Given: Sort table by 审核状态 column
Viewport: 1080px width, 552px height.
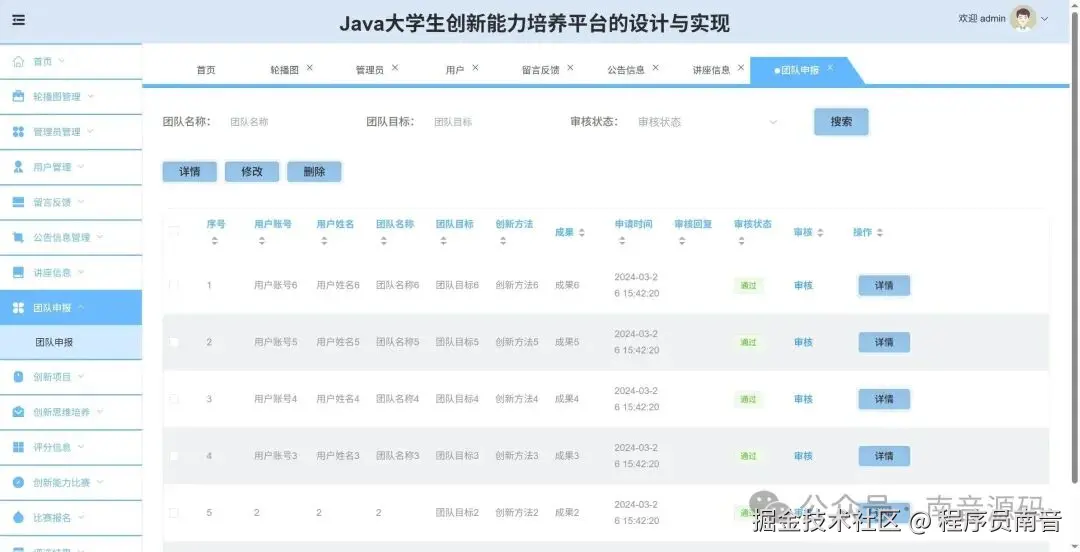Looking at the screenshot, I should (x=741, y=241).
